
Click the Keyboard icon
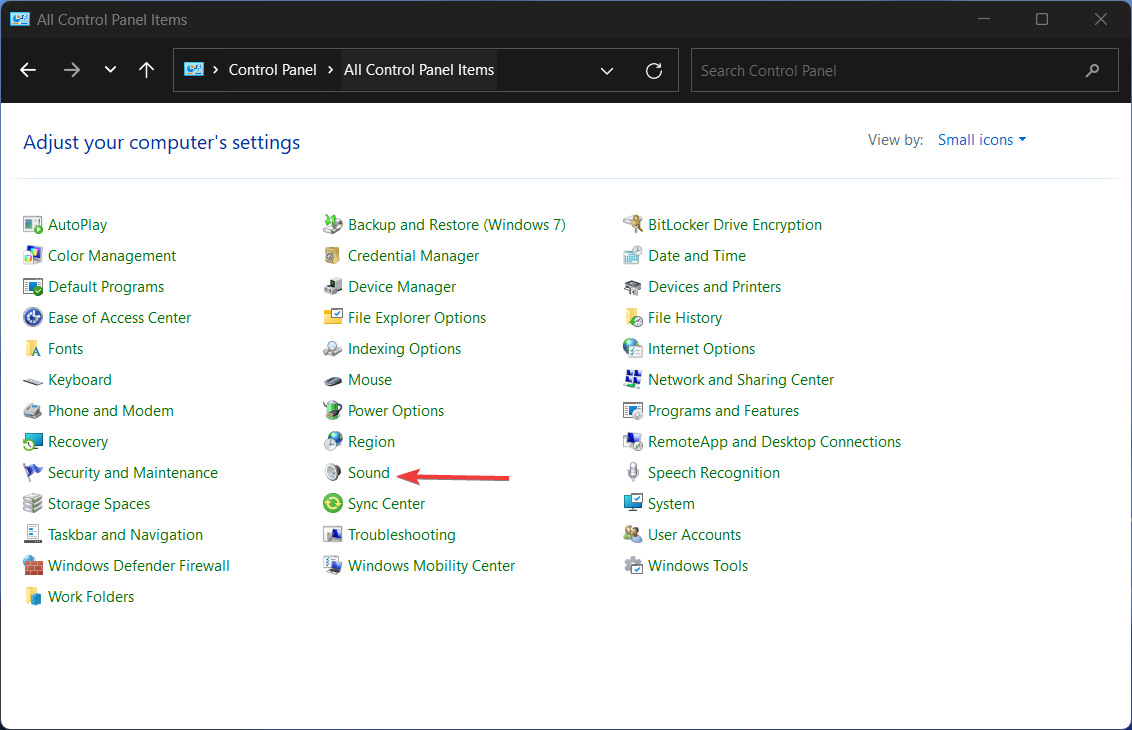tap(32, 380)
